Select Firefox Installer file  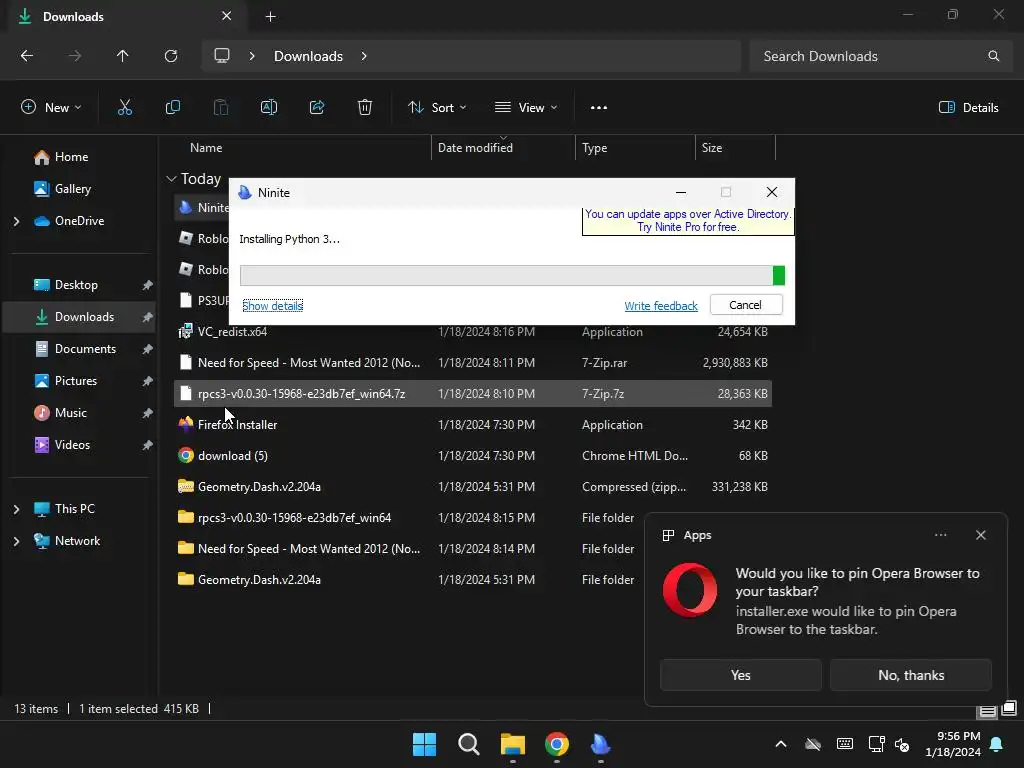click(473, 424)
